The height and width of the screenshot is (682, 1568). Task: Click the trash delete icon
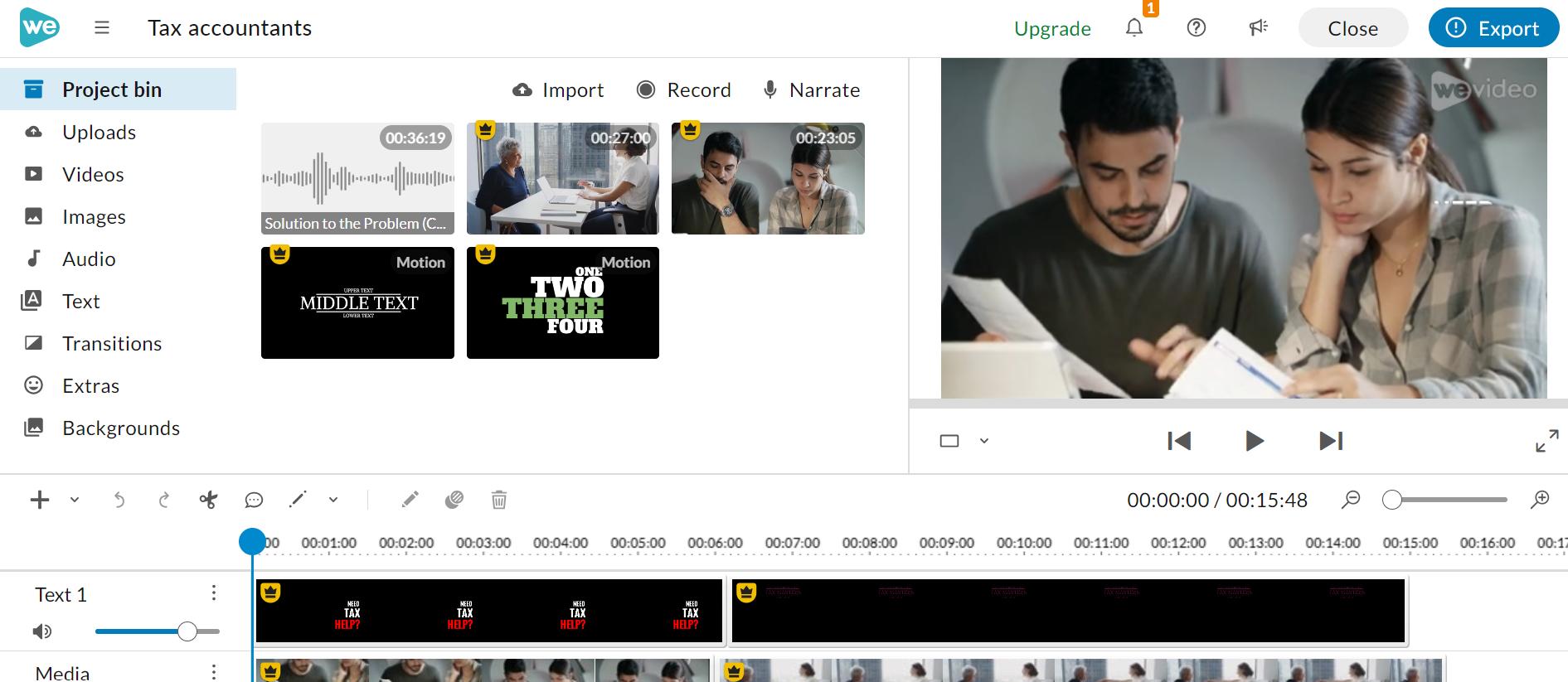pyautogui.click(x=499, y=500)
